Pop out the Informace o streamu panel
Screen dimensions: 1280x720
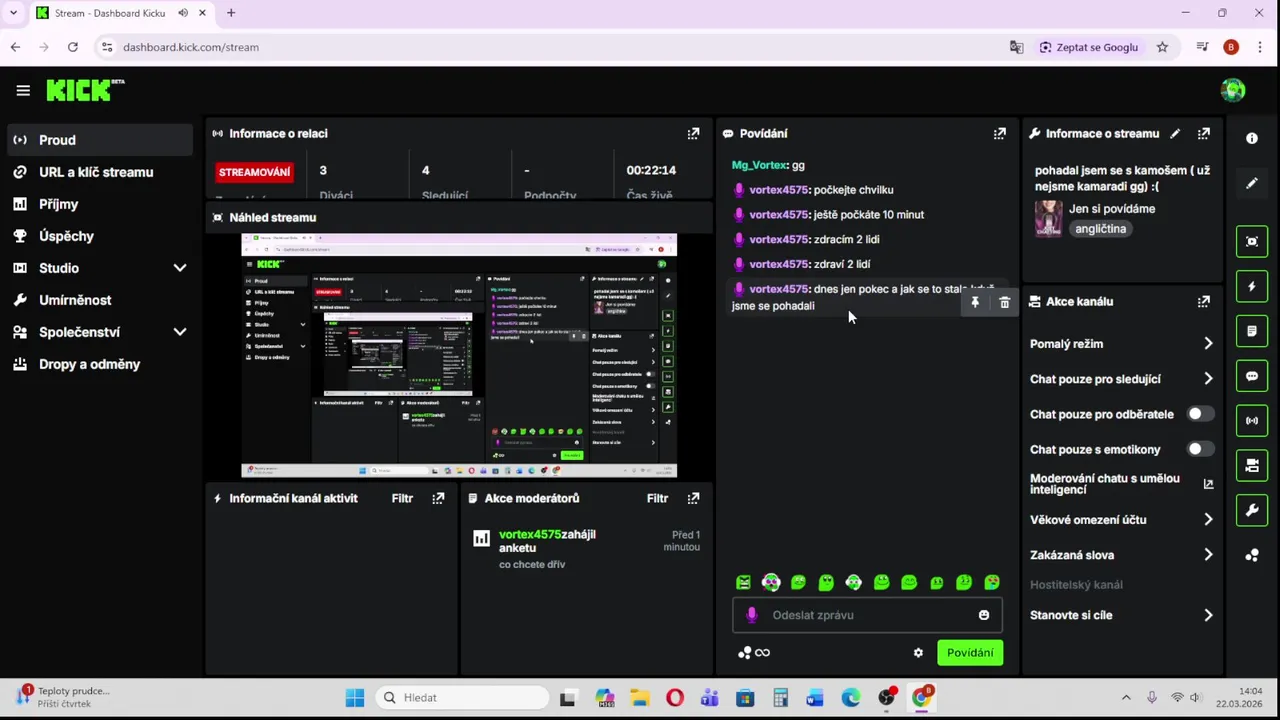click(1204, 133)
